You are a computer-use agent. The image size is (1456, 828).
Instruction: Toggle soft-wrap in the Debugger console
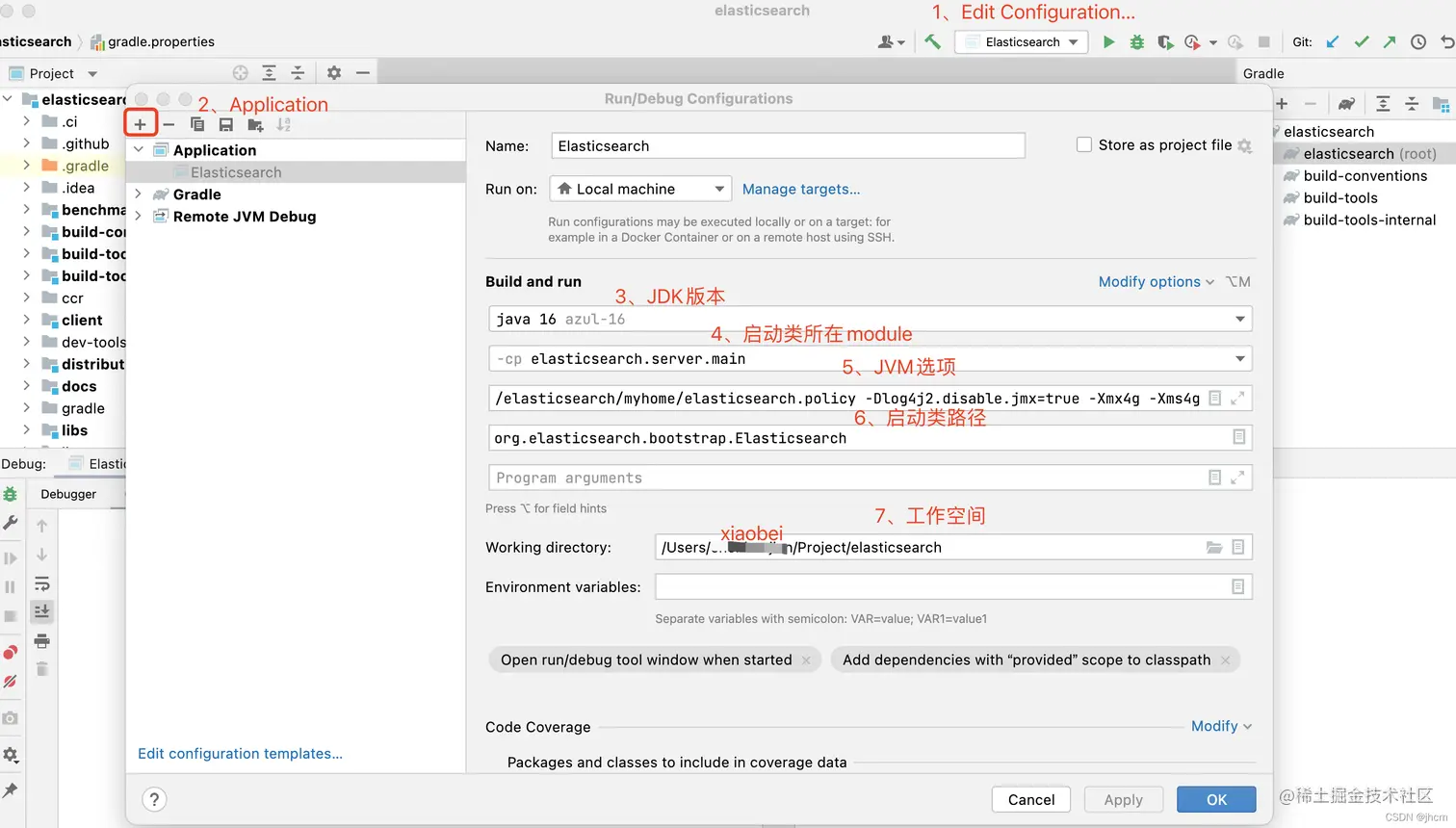coord(41,583)
